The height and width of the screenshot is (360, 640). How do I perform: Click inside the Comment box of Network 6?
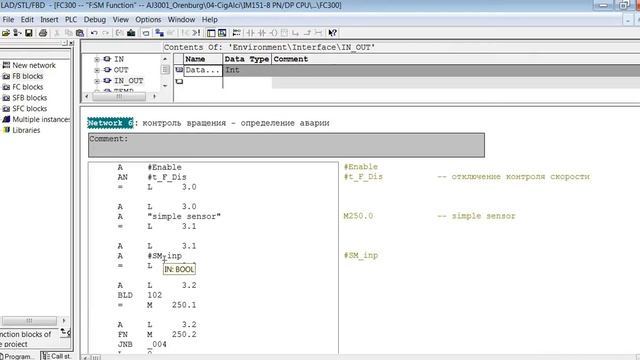point(287,145)
